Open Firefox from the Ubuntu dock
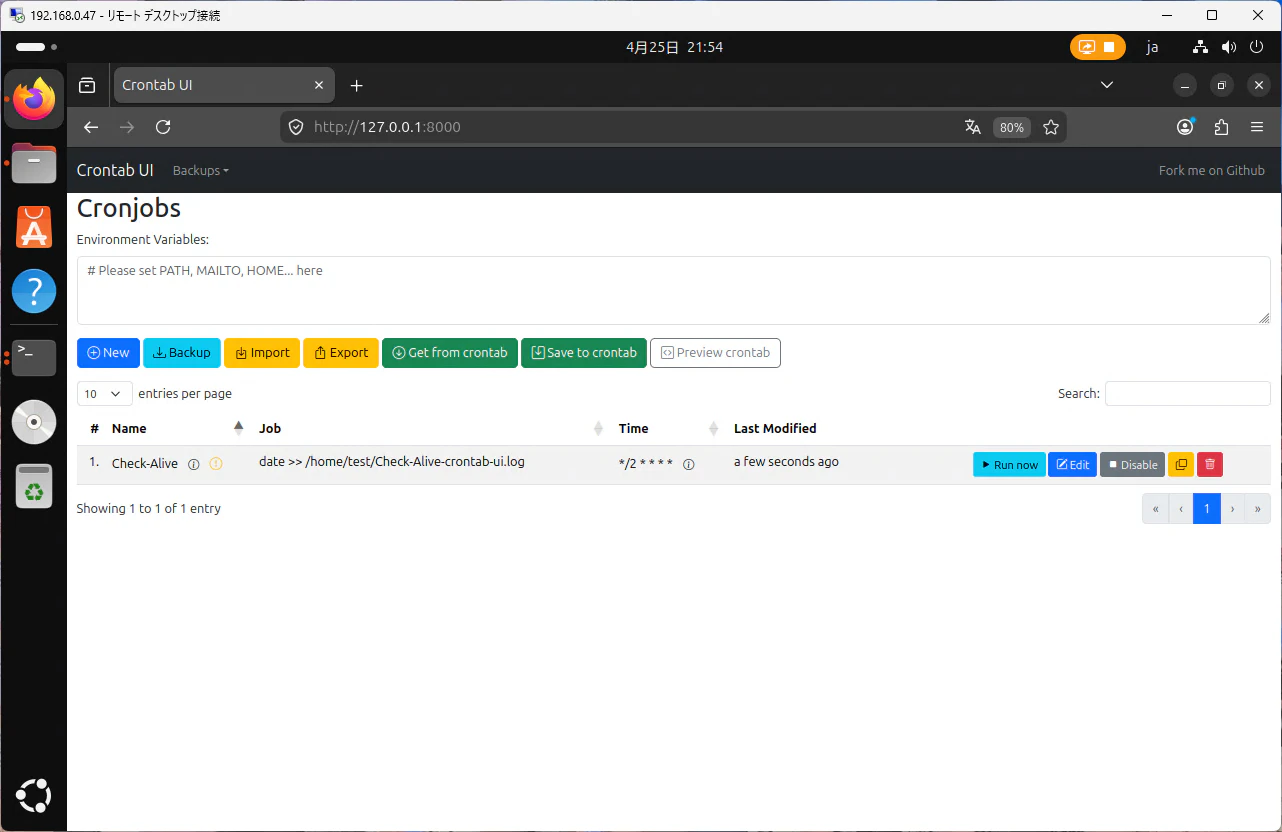 coord(34,99)
